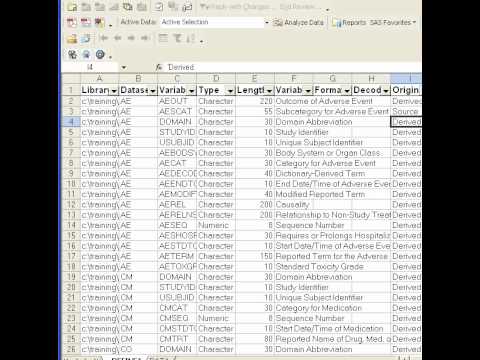Open filter dropdown on Dataset column header

[x=153, y=91]
